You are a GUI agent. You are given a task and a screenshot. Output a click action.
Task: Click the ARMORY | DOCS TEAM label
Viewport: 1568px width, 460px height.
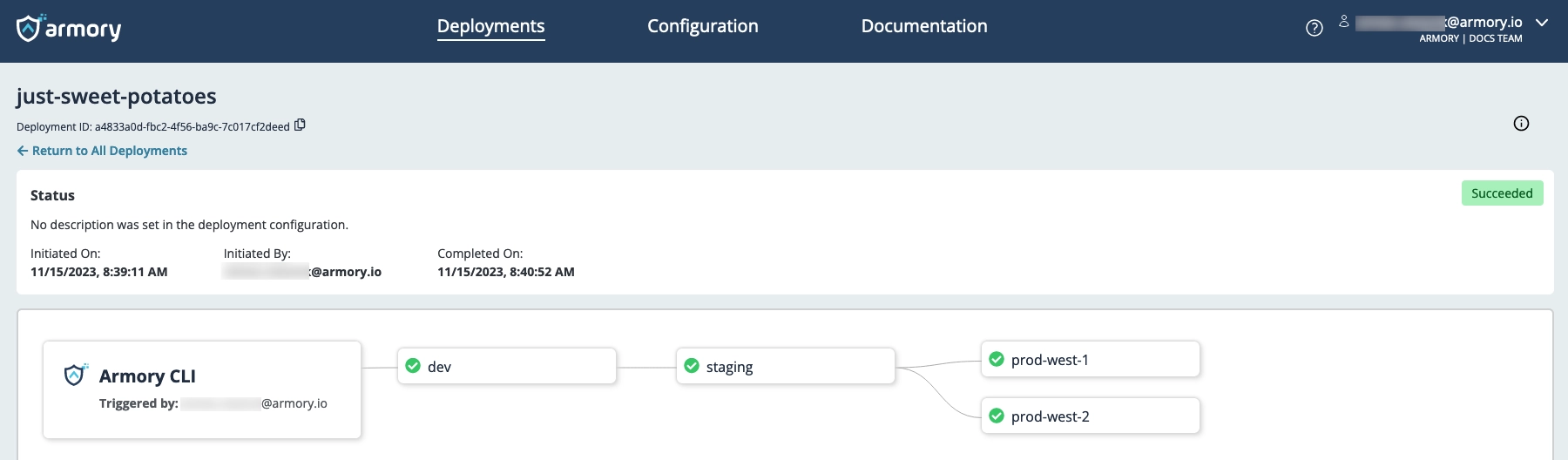pyautogui.click(x=1470, y=38)
